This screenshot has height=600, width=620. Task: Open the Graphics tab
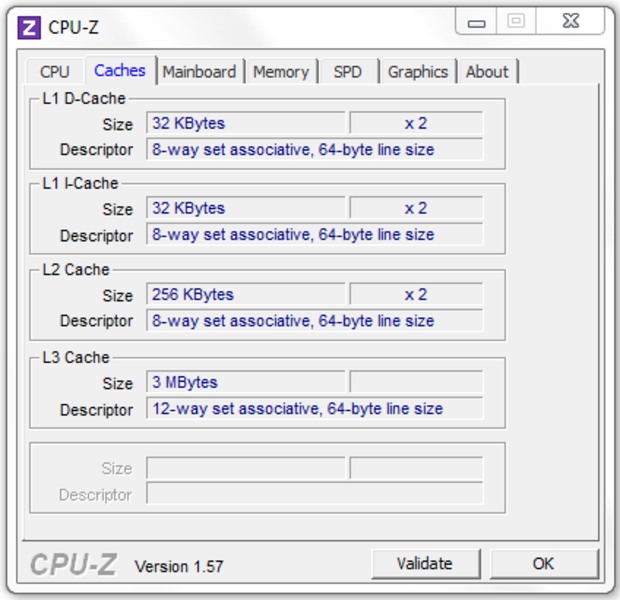point(418,72)
